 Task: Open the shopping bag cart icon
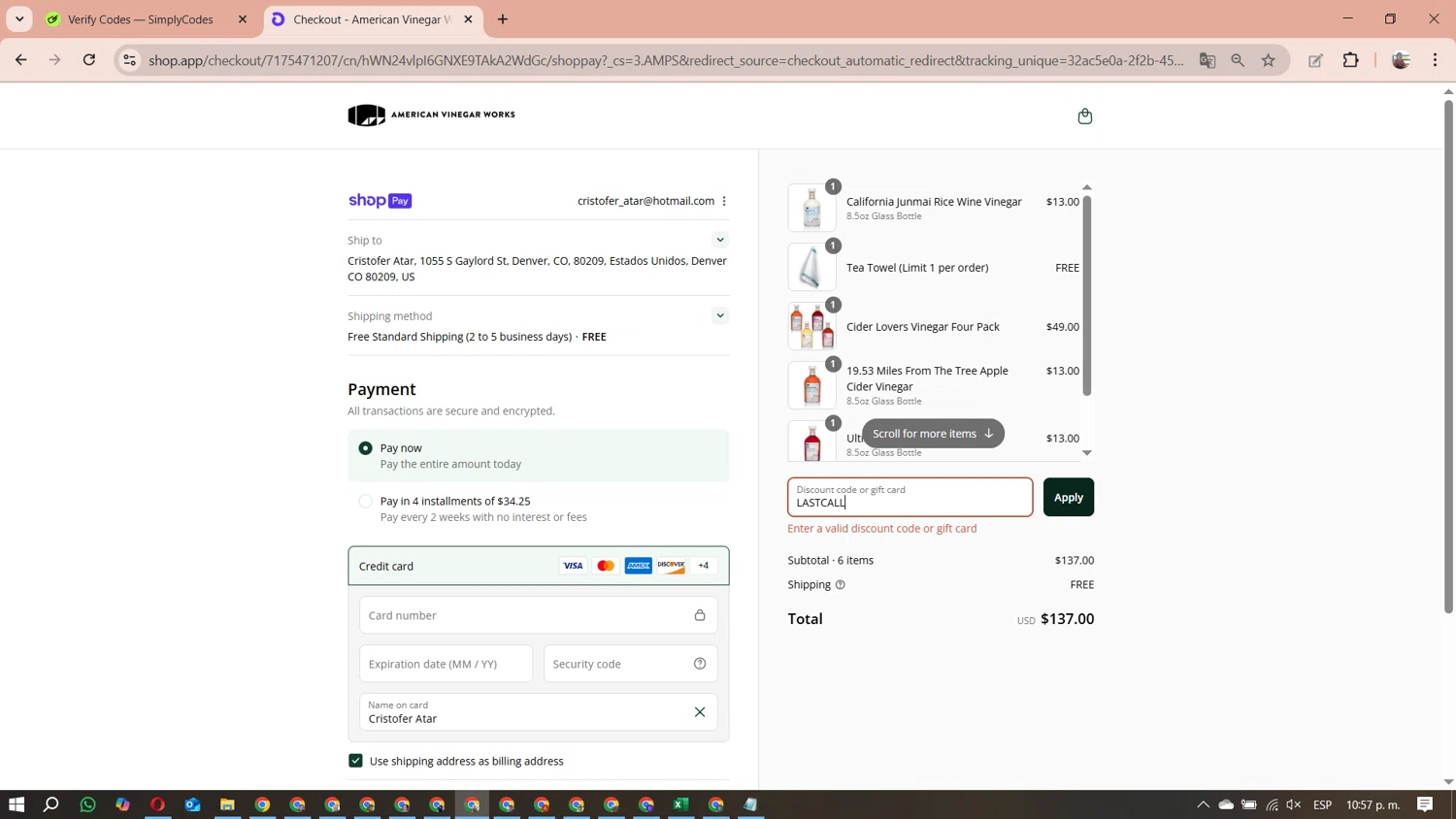[1085, 116]
